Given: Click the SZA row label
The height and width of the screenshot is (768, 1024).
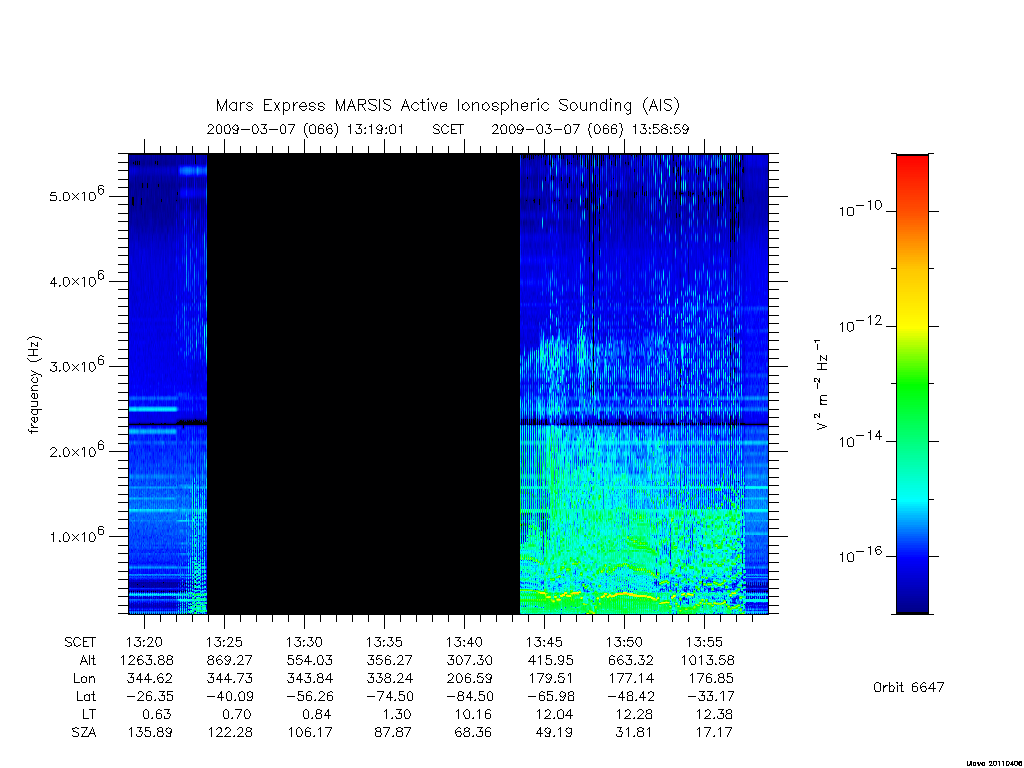Looking at the screenshot, I should point(84,733).
